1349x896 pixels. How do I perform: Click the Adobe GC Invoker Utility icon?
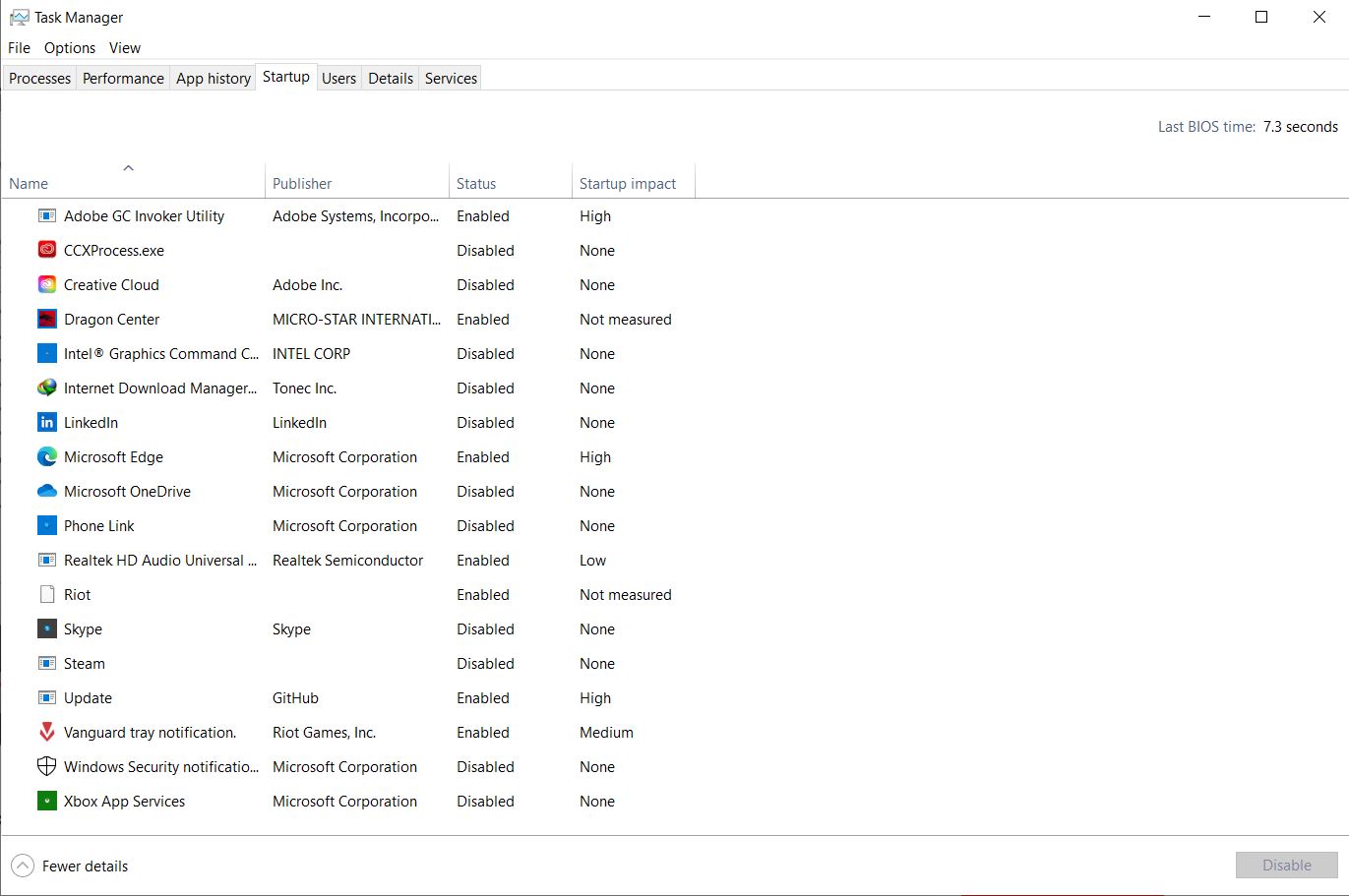pos(46,215)
